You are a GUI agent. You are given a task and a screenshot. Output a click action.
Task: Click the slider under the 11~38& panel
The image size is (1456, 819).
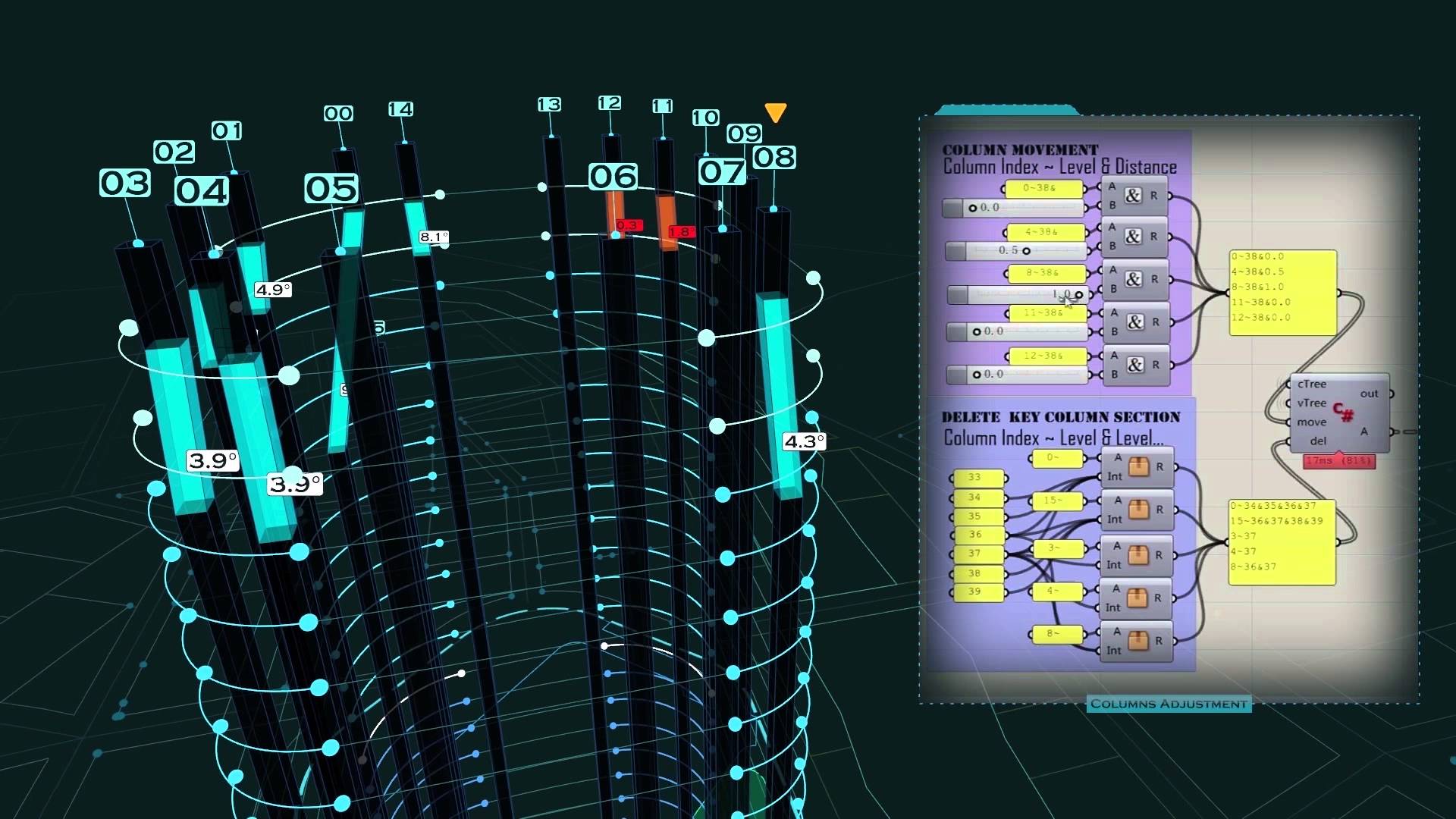coord(1018,331)
